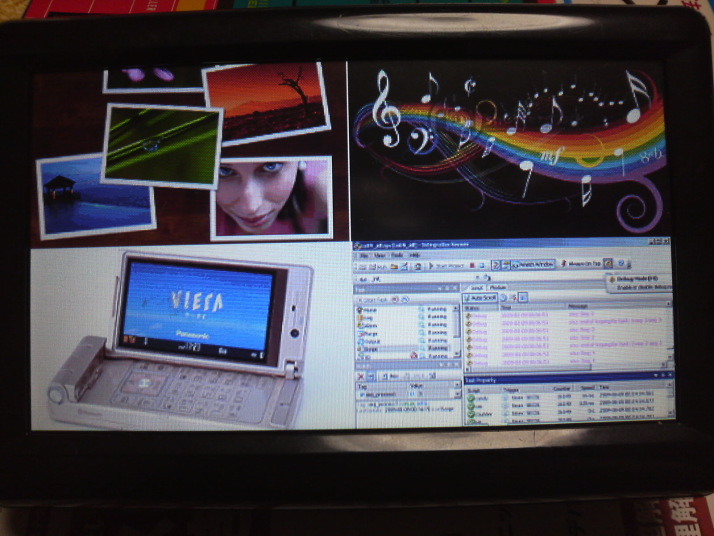Click the task list scrollbar down arrow
Screen dimensions: 714x536
(x=457, y=353)
